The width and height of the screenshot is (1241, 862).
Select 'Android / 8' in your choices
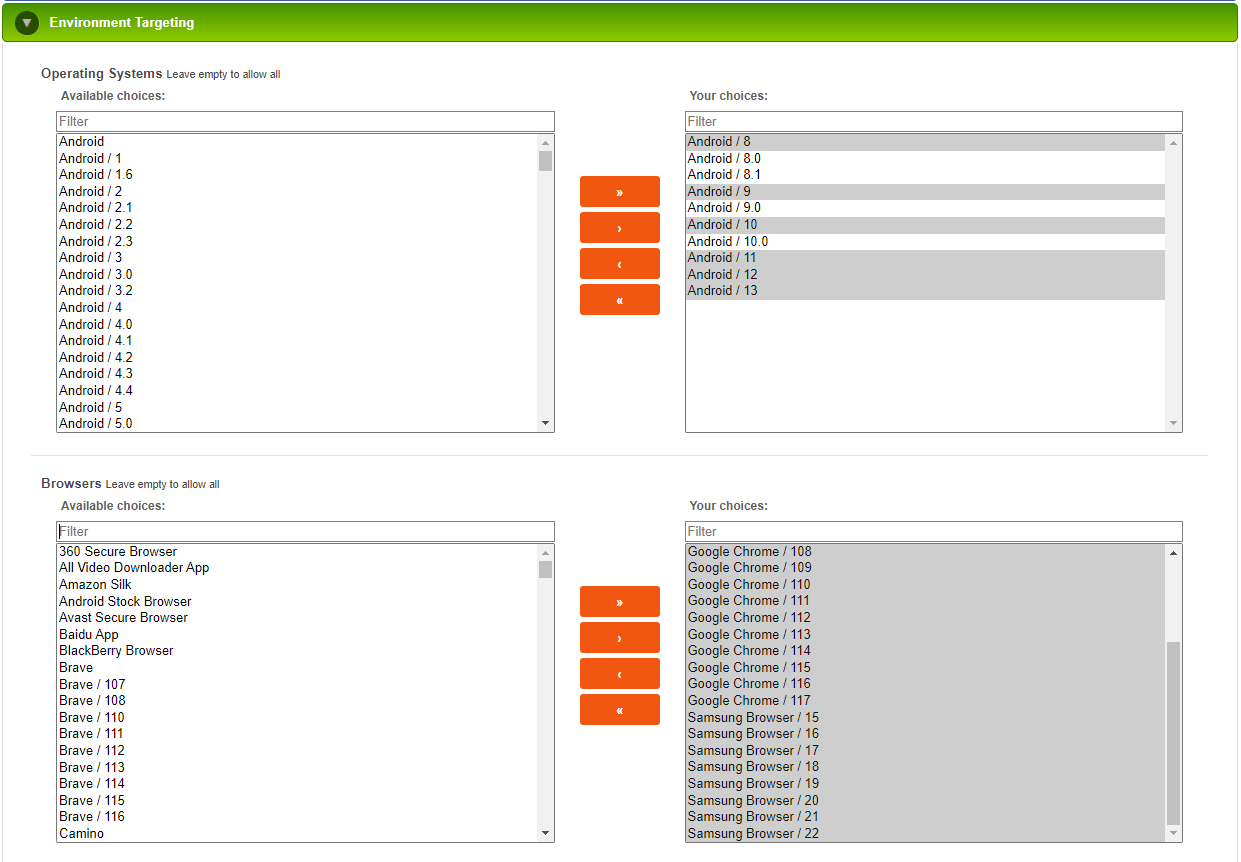926,142
